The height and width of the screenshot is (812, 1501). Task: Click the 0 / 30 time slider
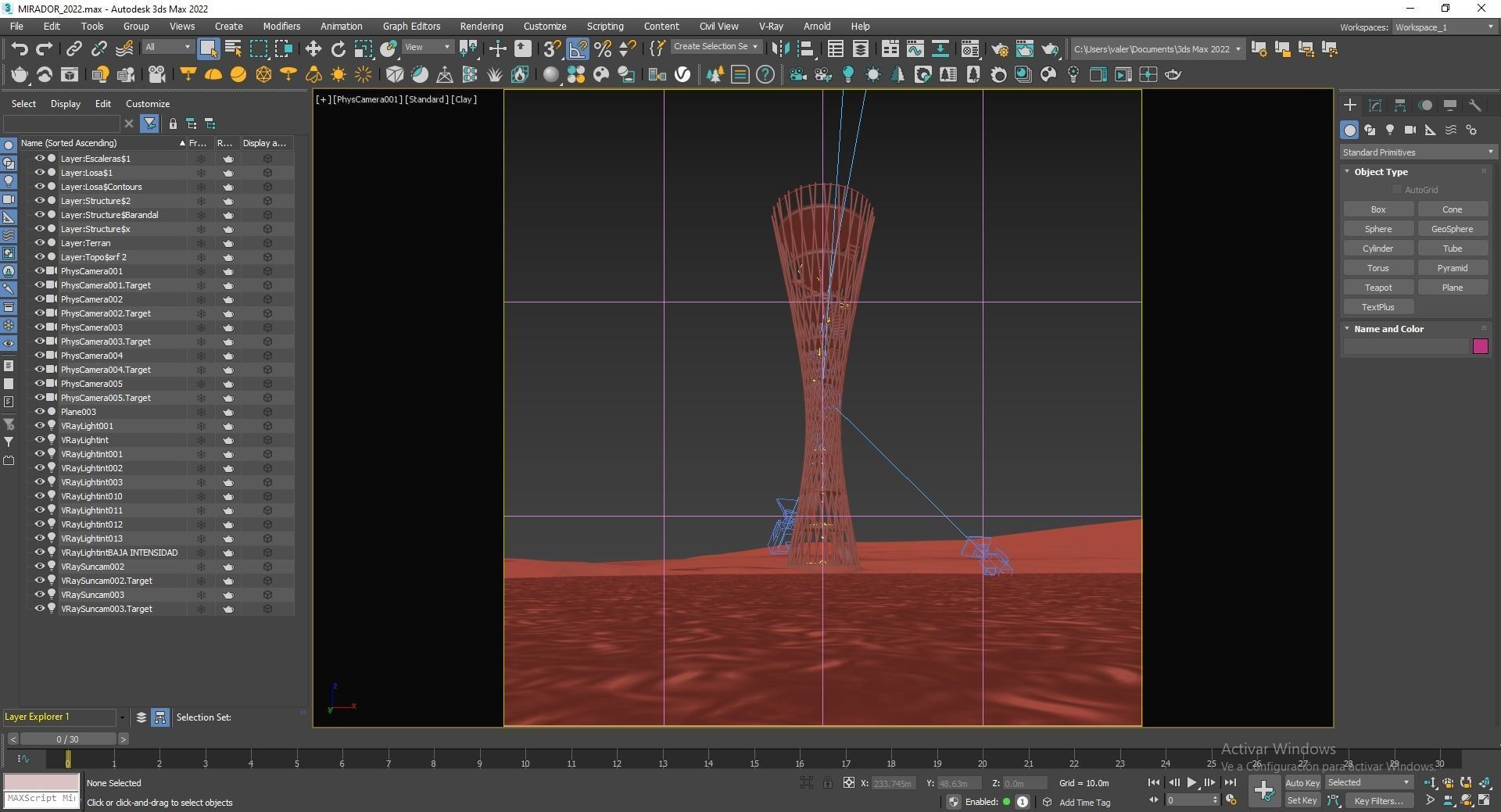point(68,739)
